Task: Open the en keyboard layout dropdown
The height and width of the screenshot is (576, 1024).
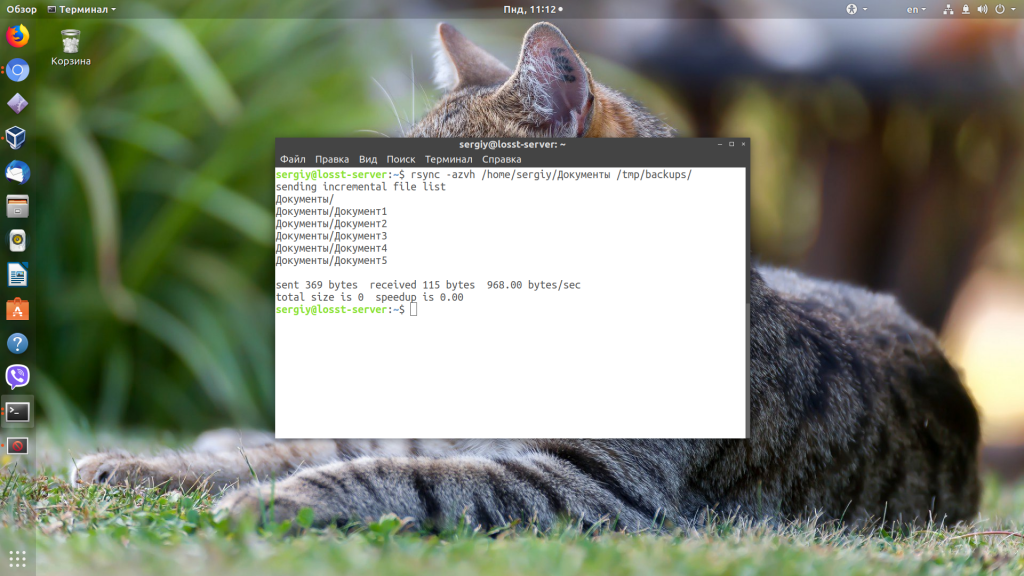Action: pyautogui.click(x=916, y=9)
